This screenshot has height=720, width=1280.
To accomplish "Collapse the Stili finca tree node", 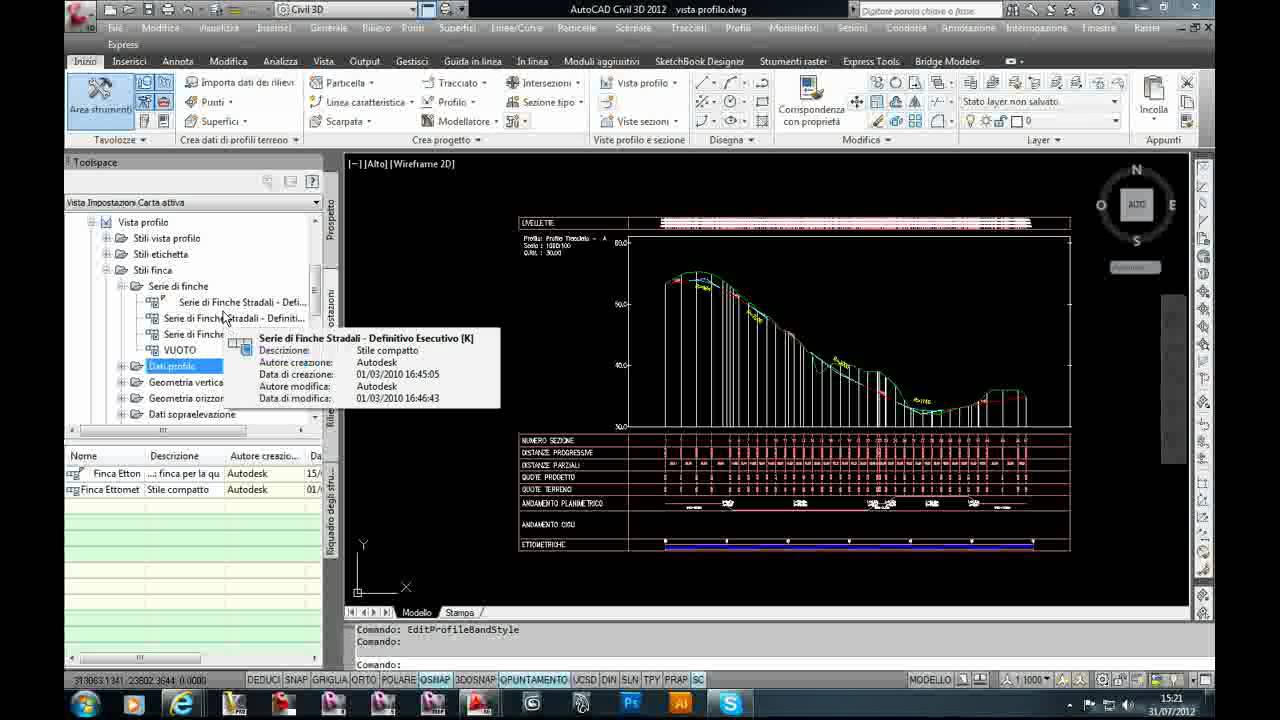I will click(x=106, y=270).
